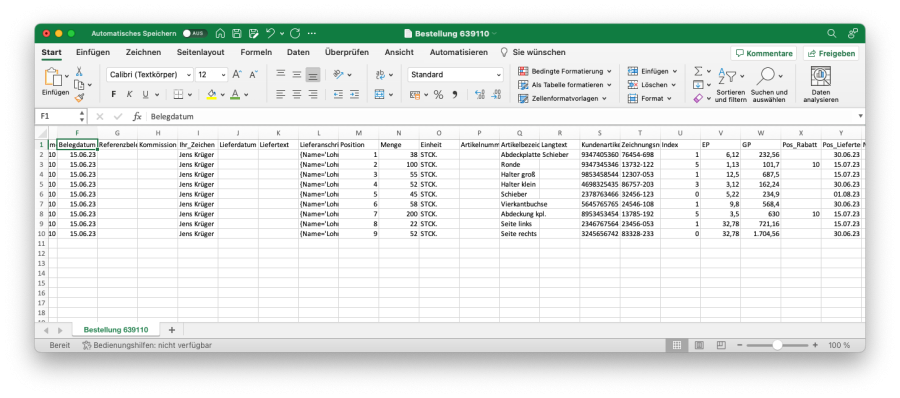Open the Daten ribbon tab
This screenshot has height=398, width=900.
tap(298, 52)
